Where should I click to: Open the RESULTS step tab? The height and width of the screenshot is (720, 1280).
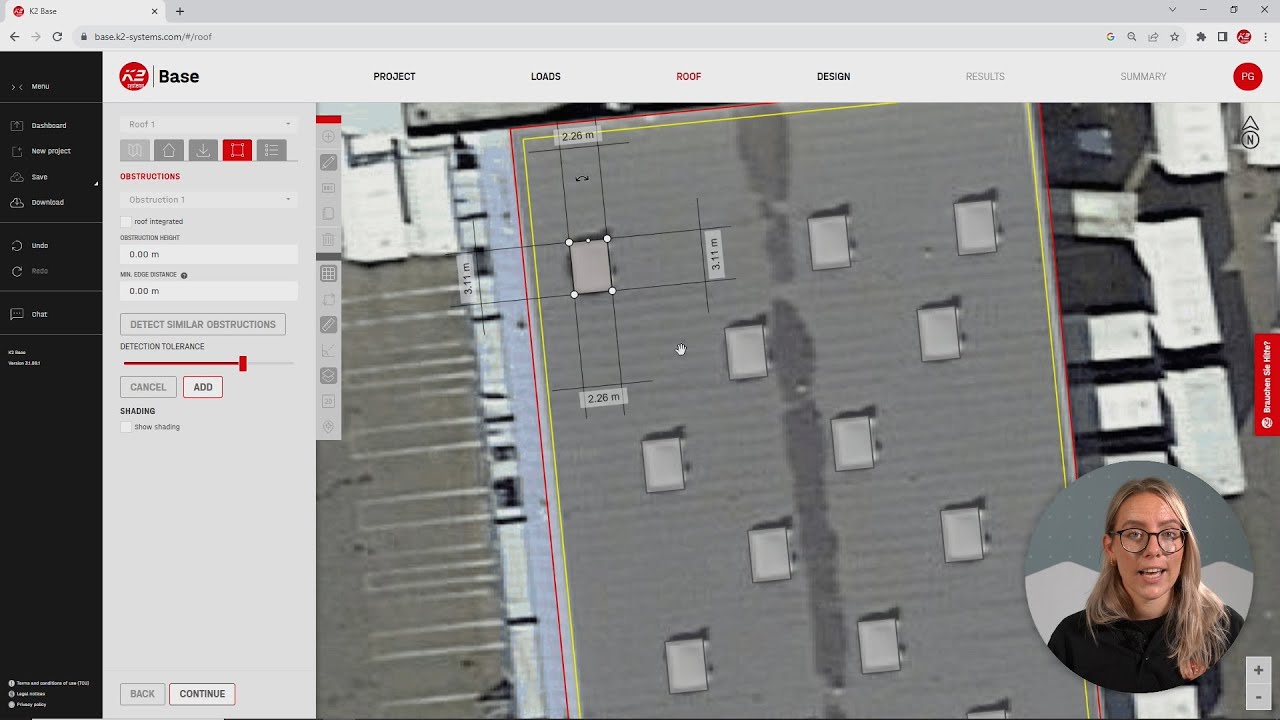tap(985, 77)
